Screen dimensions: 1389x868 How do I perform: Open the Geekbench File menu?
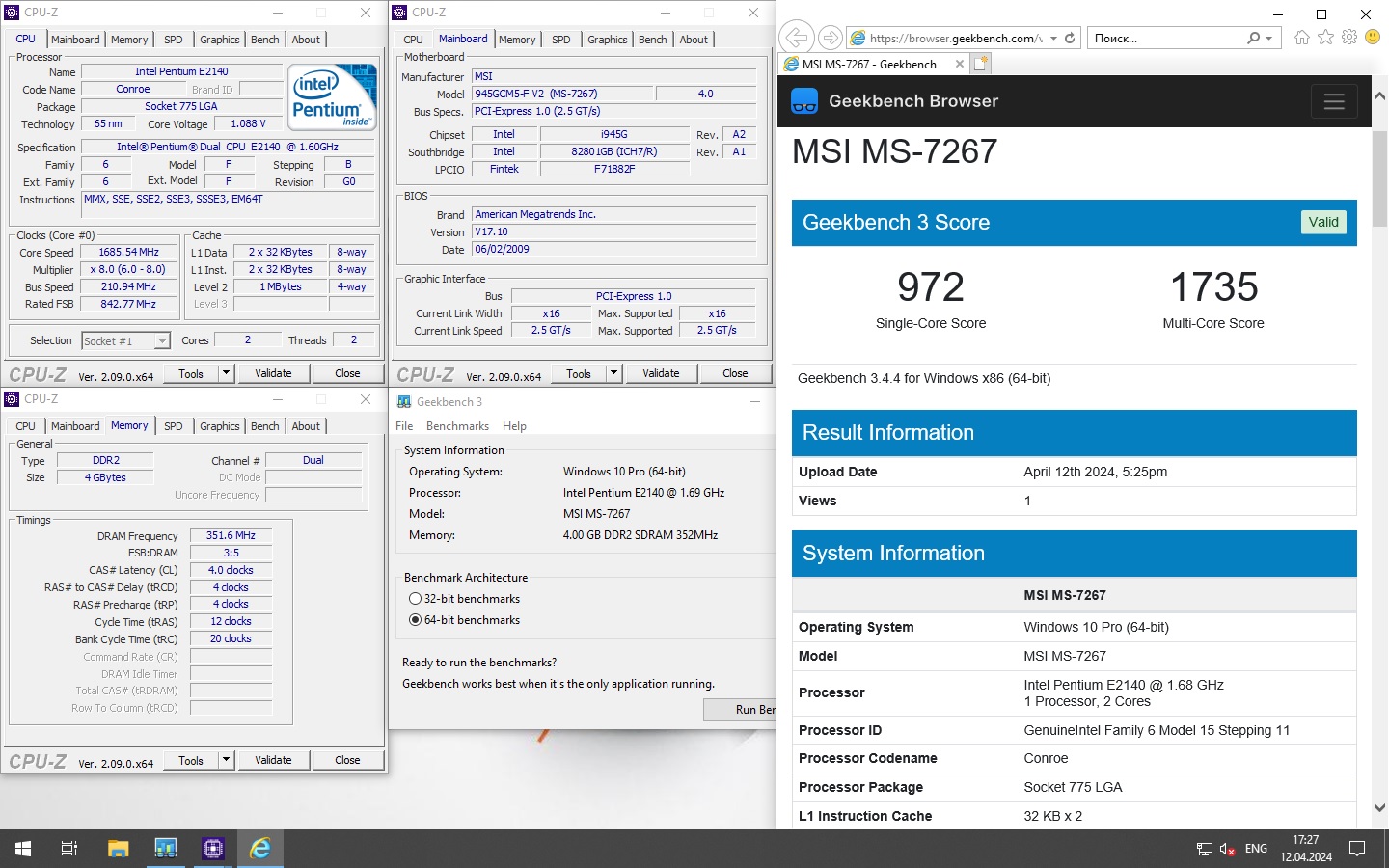pyautogui.click(x=404, y=426)
